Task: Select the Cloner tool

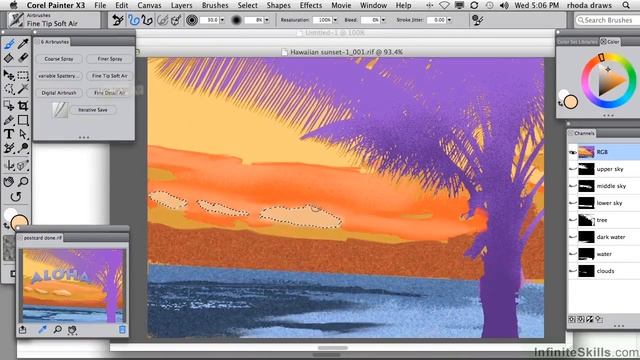Action: click(x=9, y=148)
